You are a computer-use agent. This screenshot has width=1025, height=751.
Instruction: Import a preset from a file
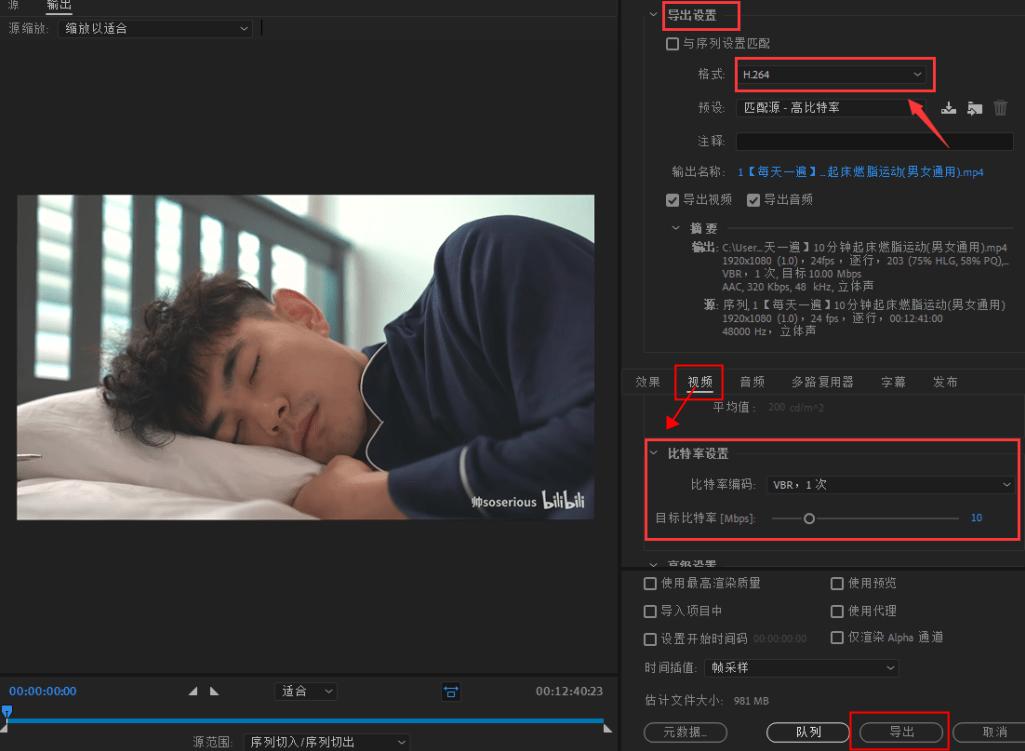975,107
